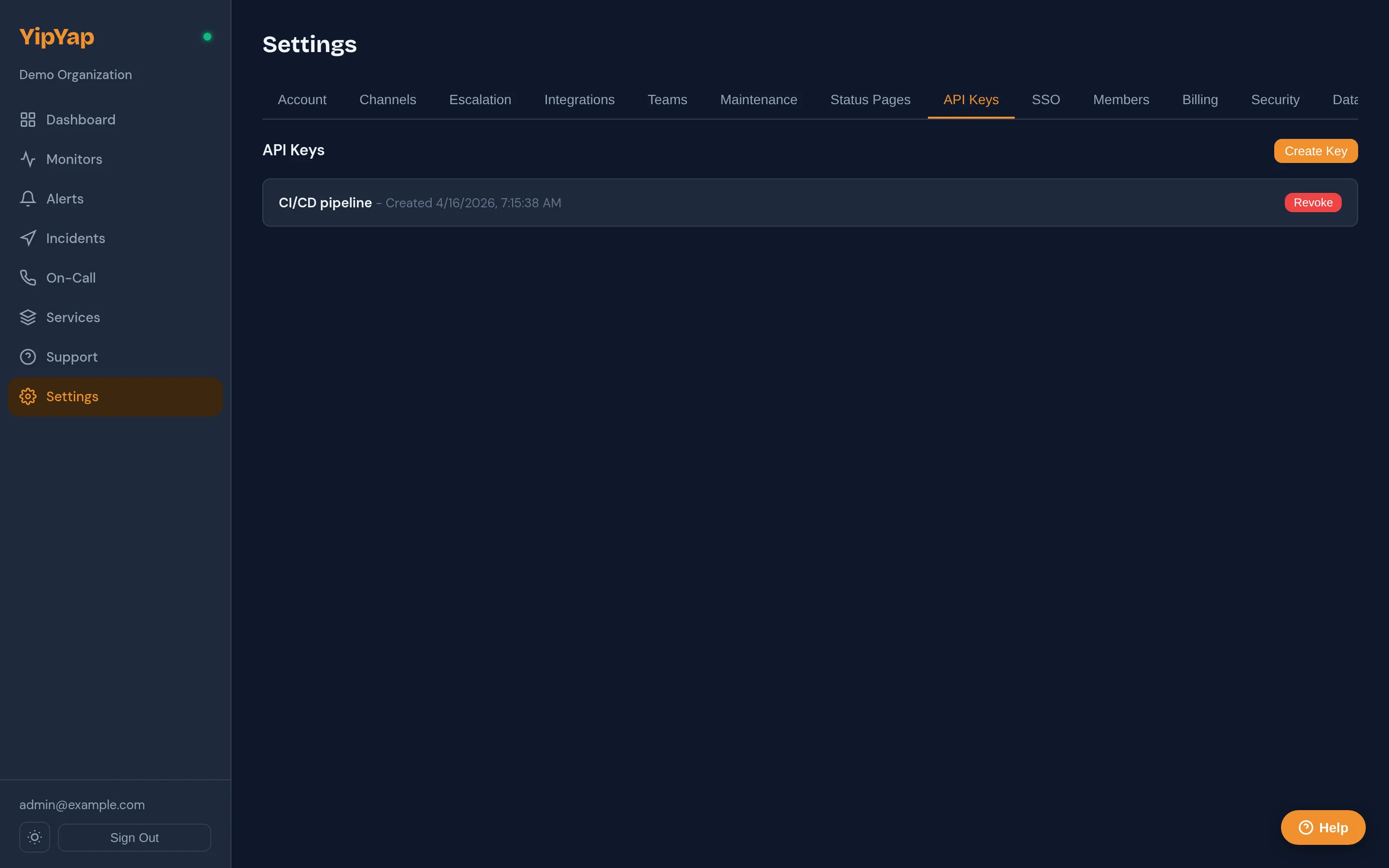Viewport: 1389px width, 868px height.
Task: Select the Incidents paper-plane icon
Action: coord(27,238)
